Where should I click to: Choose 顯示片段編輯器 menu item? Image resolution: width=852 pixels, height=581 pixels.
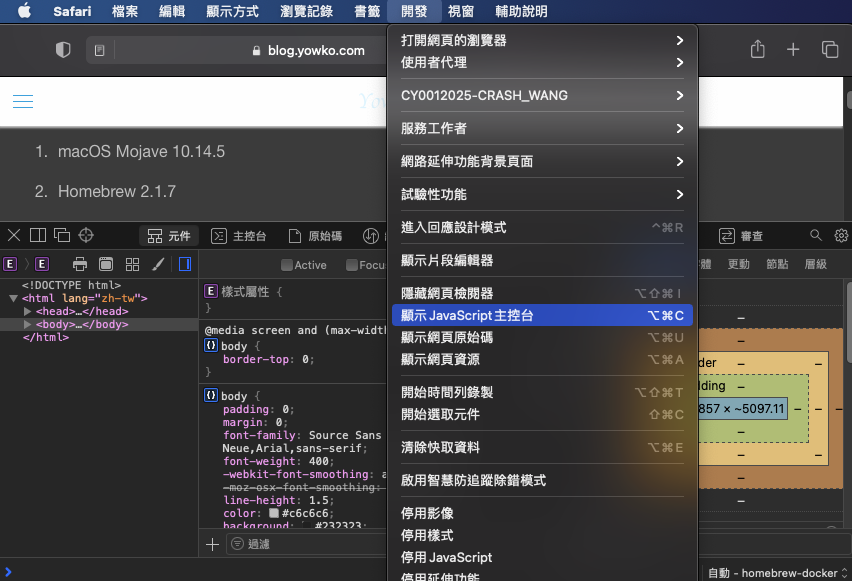coord(542,260)
